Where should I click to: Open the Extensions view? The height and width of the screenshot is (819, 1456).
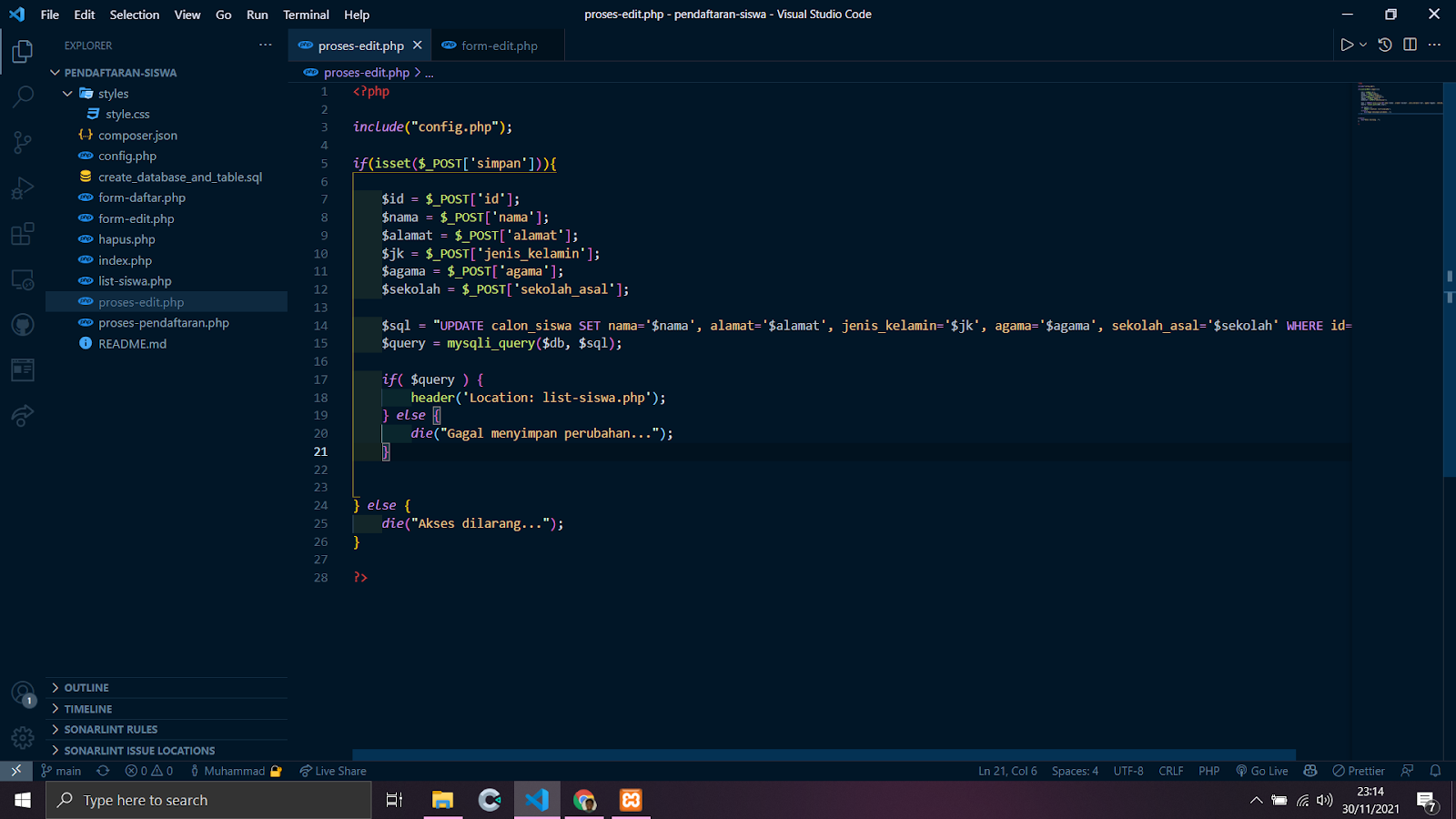point(23,234)
